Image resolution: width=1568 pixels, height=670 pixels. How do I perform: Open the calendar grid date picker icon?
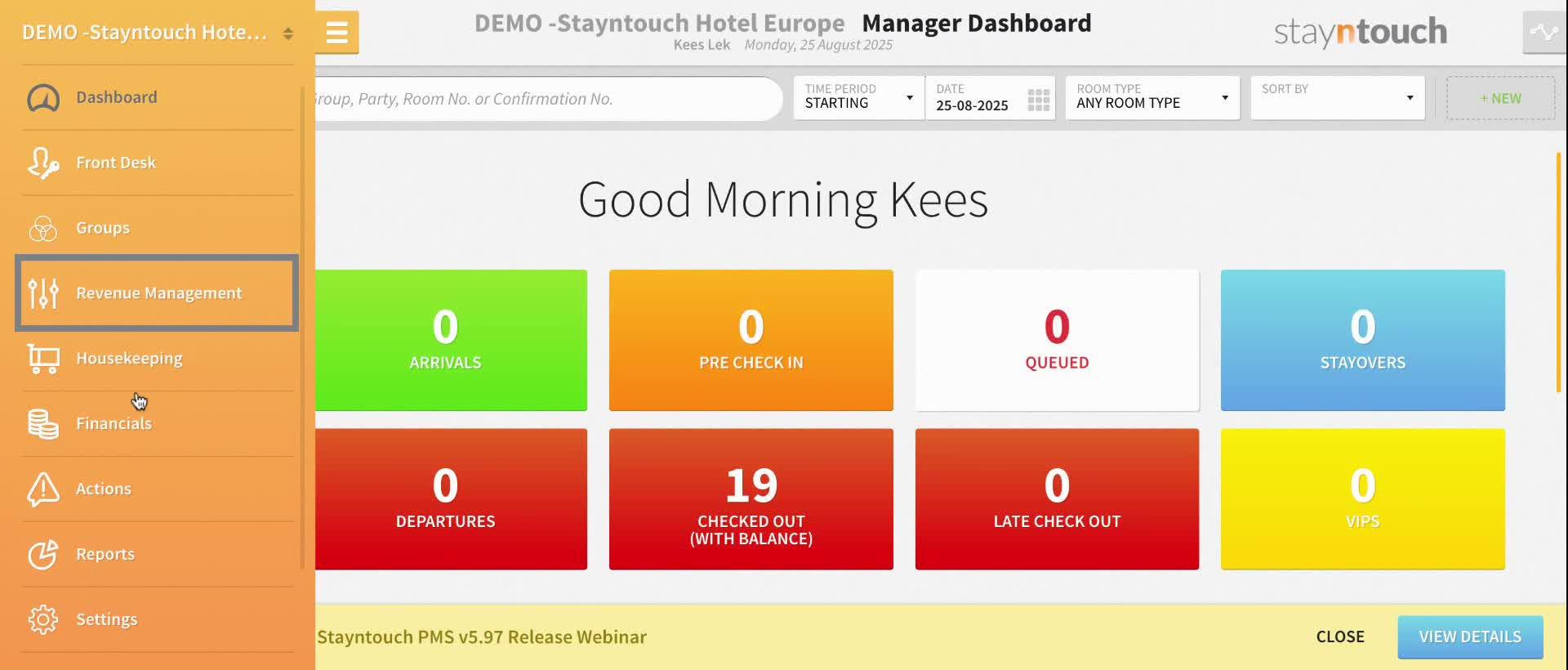click(1038, 100)
